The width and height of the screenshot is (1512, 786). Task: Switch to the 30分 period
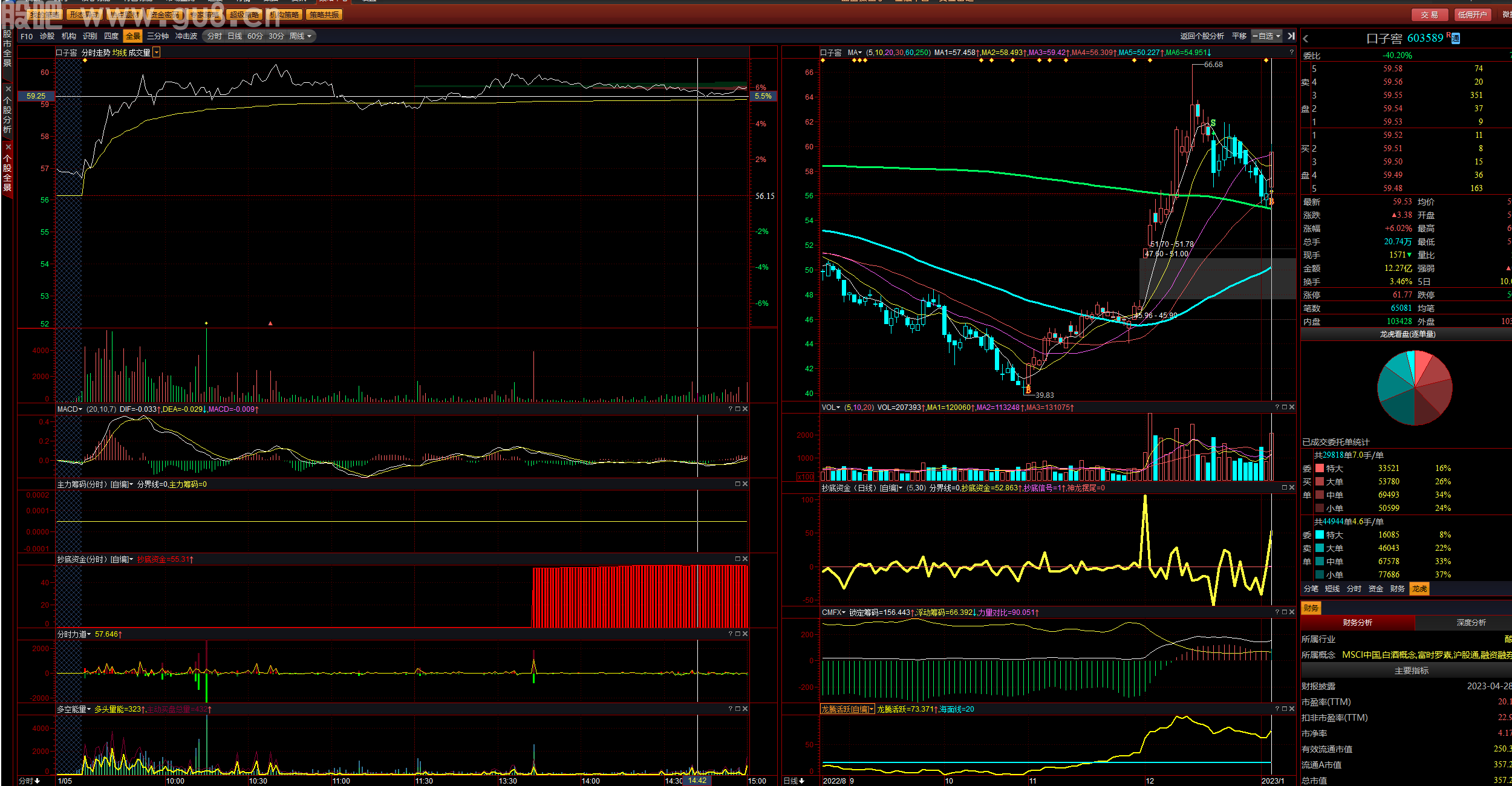tap(276, 36)
